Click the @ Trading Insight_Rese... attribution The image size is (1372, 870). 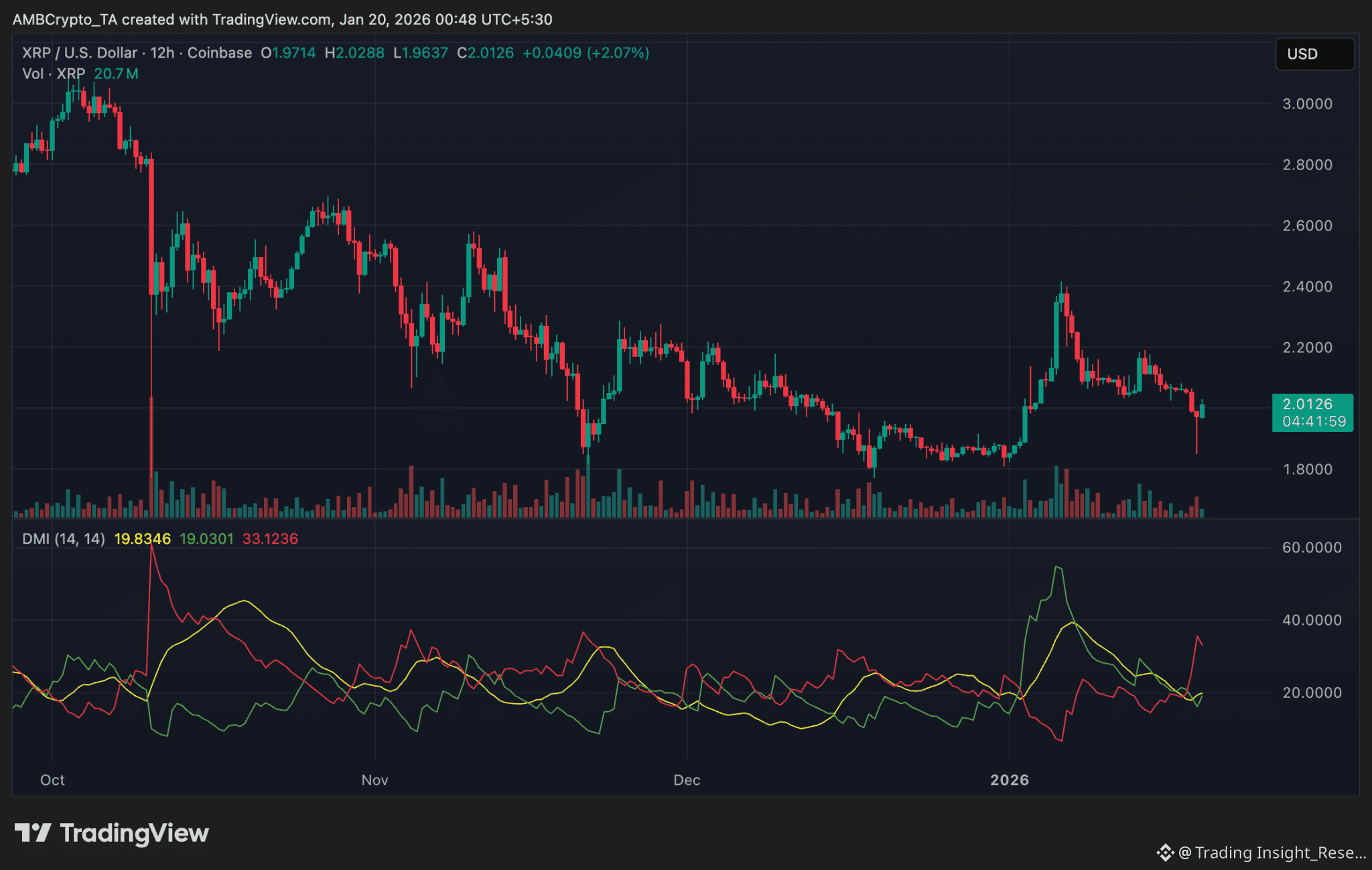(x=1272, y=853)
